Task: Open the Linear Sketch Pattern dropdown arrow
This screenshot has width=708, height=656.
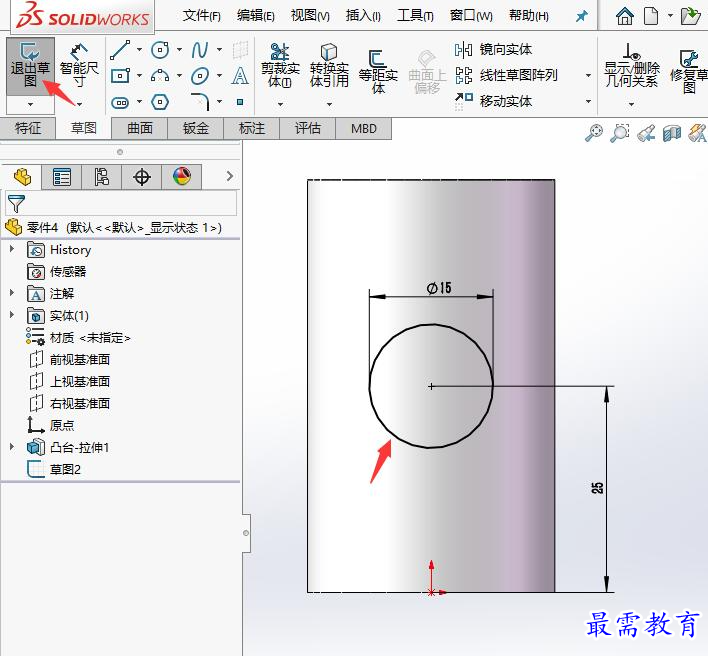Action: (x=588, y=75)
